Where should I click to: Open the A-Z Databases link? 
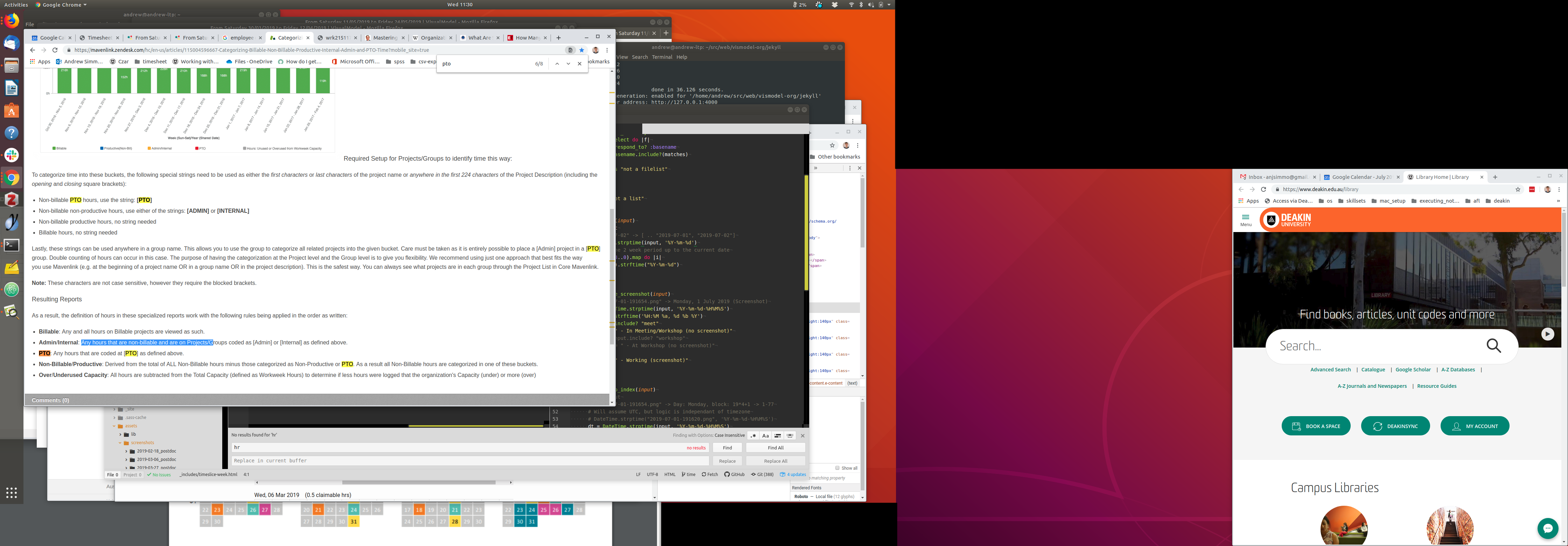tap(1458, 370)
